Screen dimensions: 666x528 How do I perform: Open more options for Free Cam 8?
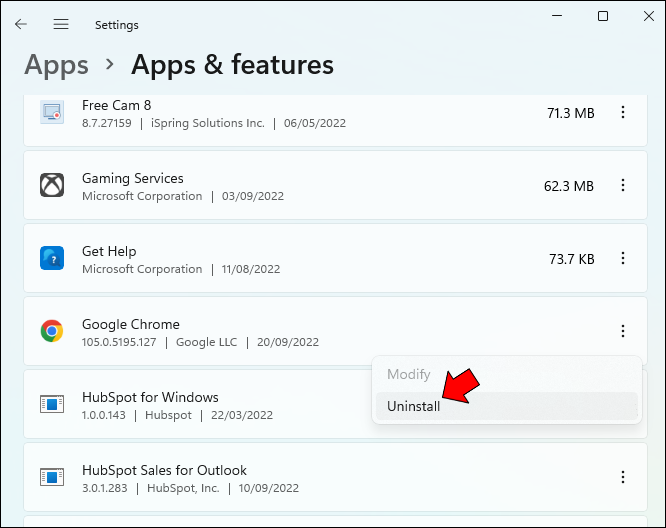tap(623, 113)
